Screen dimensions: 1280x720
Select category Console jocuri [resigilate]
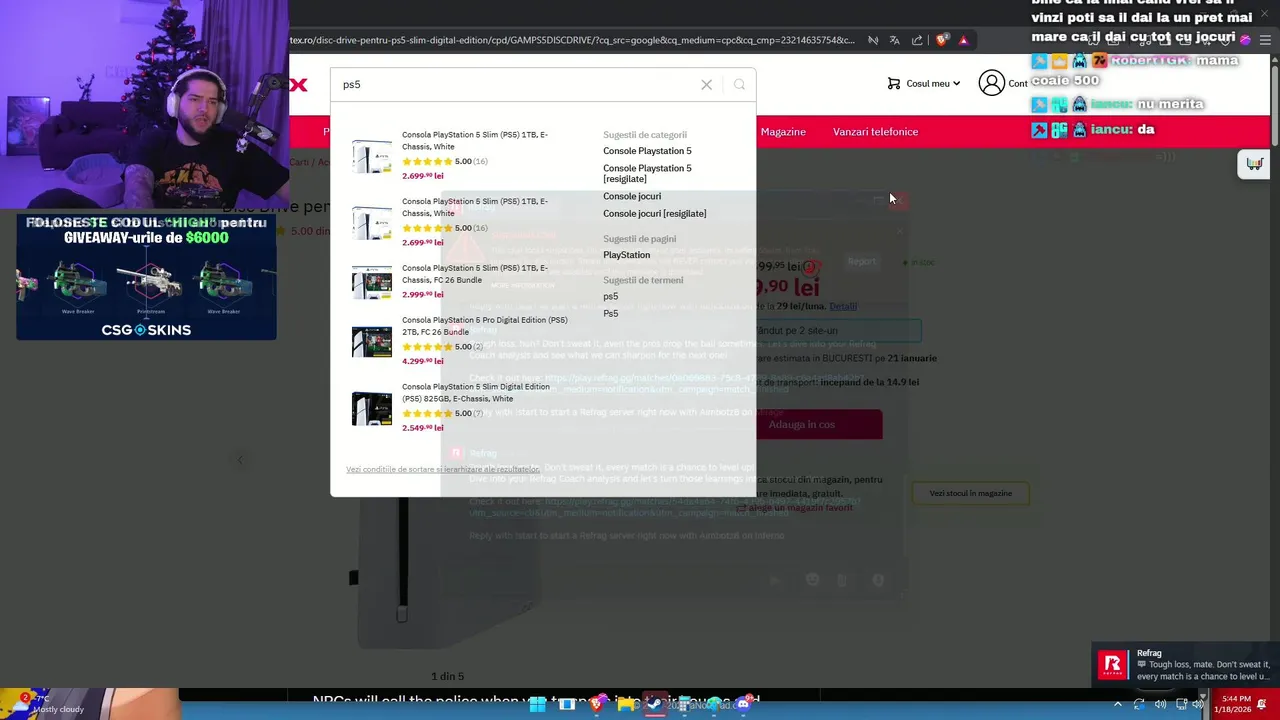click(x=654, y=214)
